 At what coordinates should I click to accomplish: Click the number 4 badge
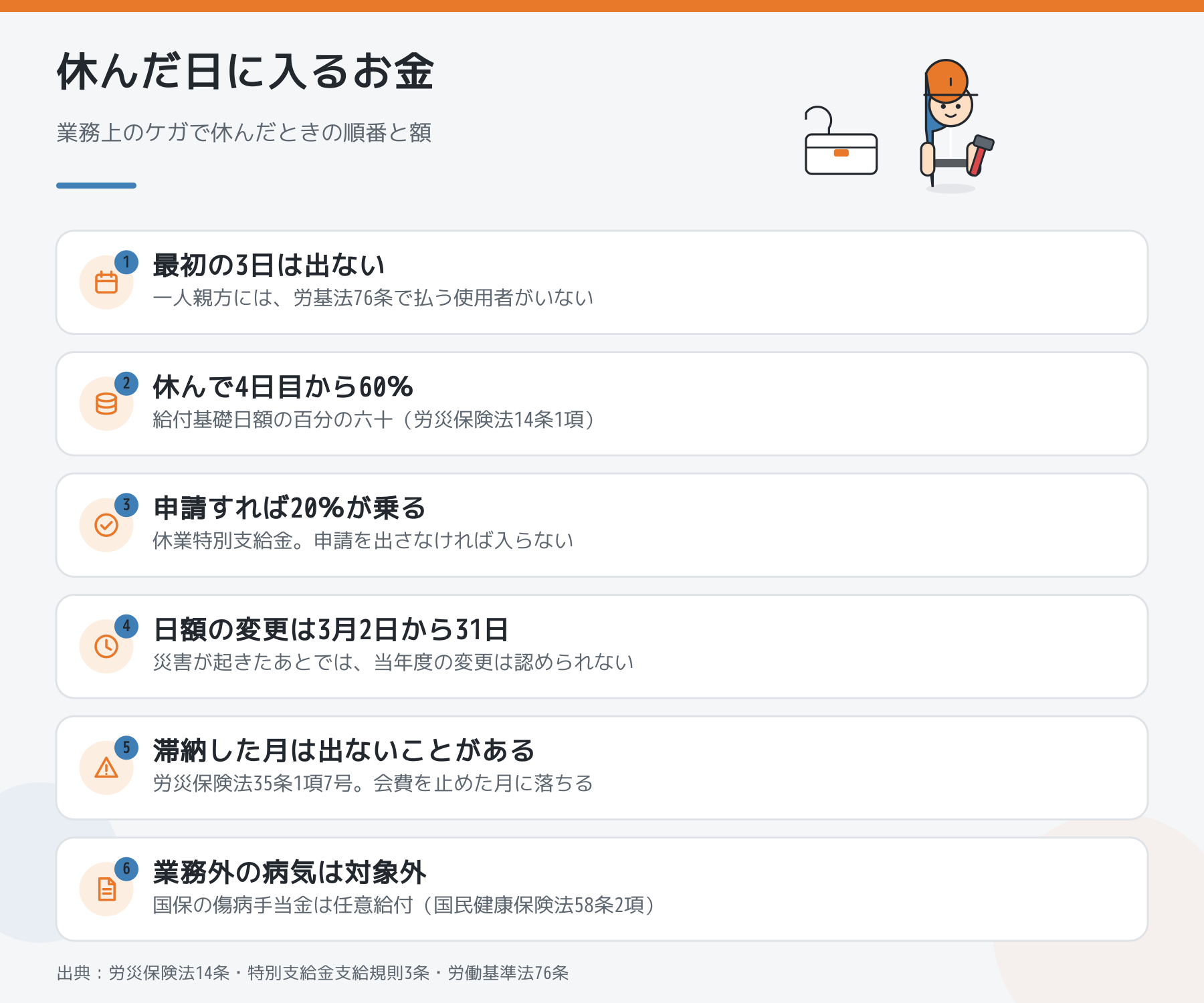coord(126,627)
